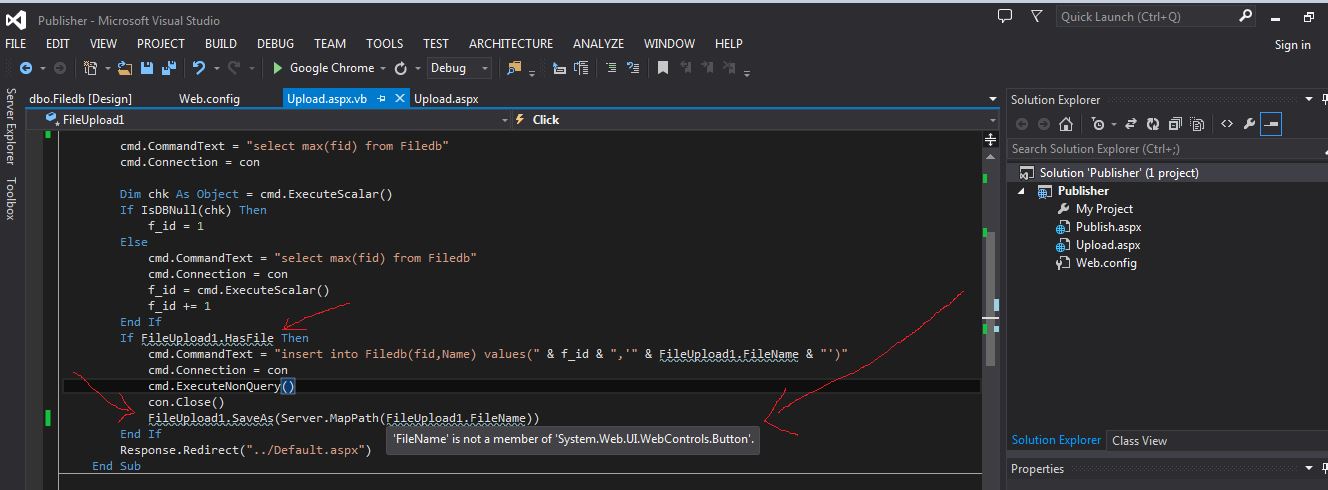Click the Quick Launch search magnifier

1246,16
